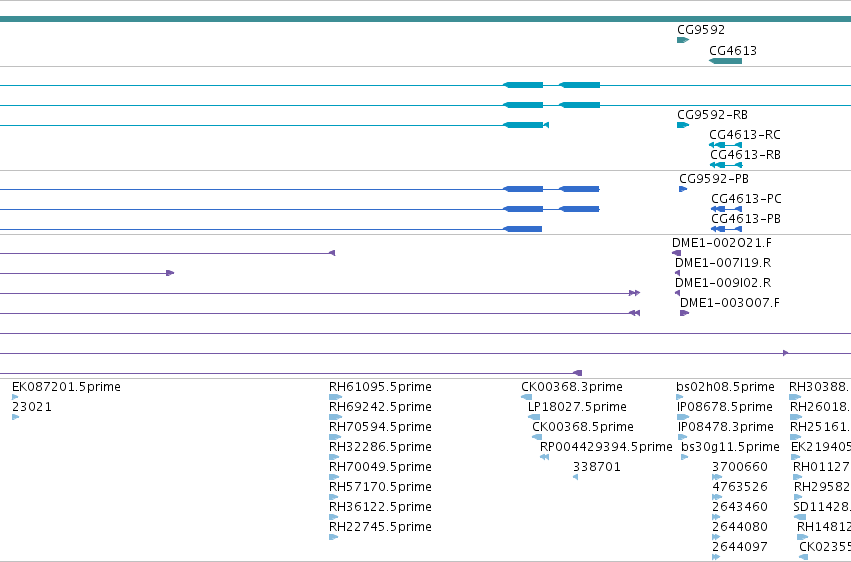Click the CG4613 gene arrow glyph
Viewport: 851px width, 562px height.
coord(726,61)
